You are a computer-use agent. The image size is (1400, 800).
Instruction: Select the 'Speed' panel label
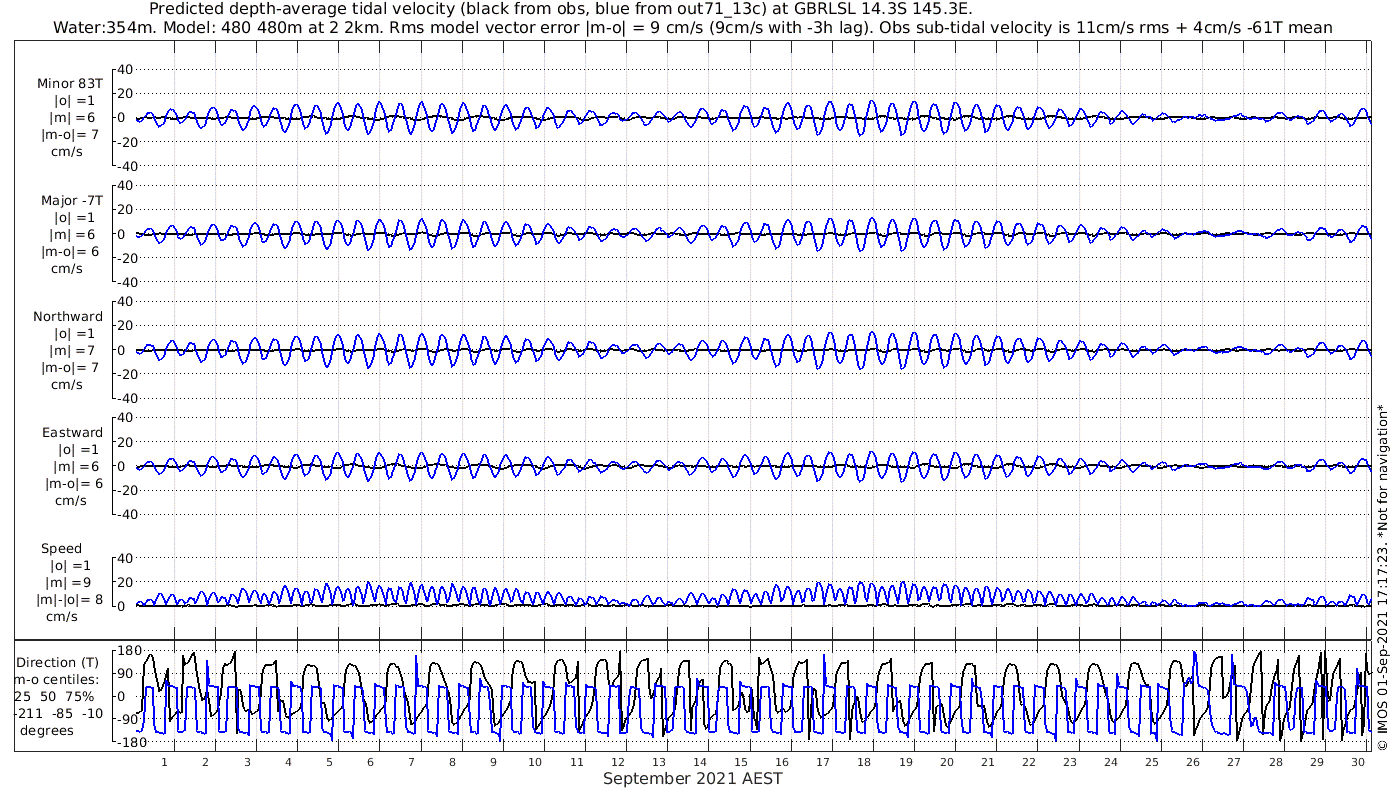coord(62,548)
